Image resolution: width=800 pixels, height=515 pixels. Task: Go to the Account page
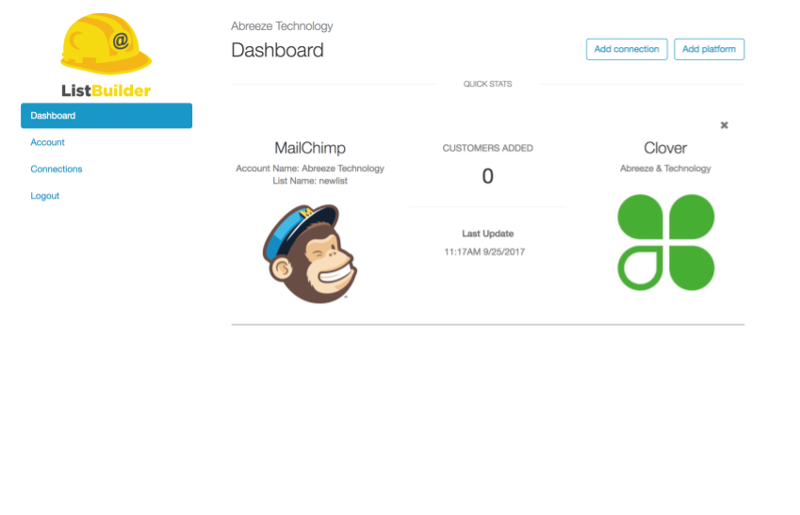click(47, 142)
